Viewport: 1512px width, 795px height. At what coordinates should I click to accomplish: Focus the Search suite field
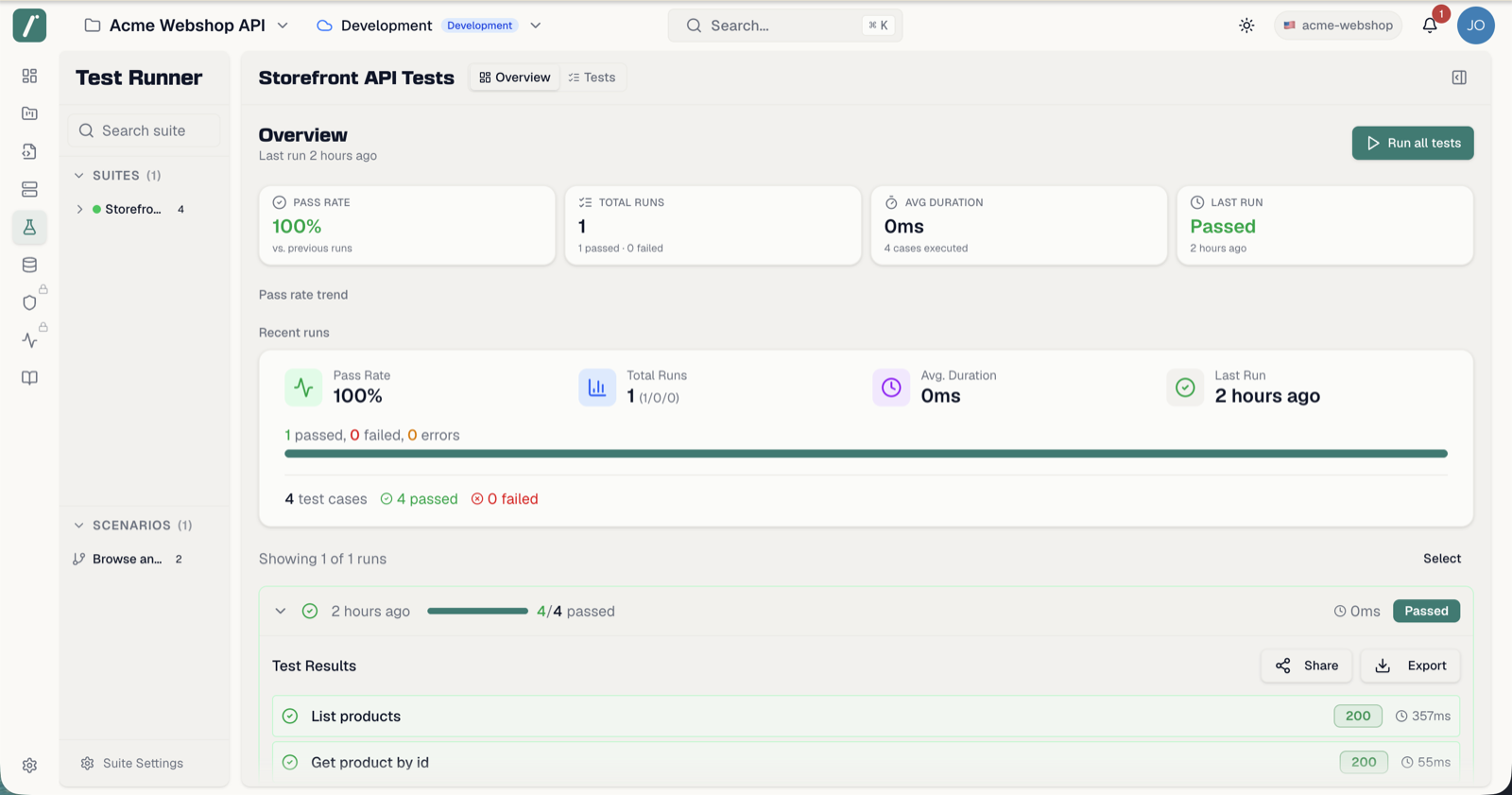144,130
